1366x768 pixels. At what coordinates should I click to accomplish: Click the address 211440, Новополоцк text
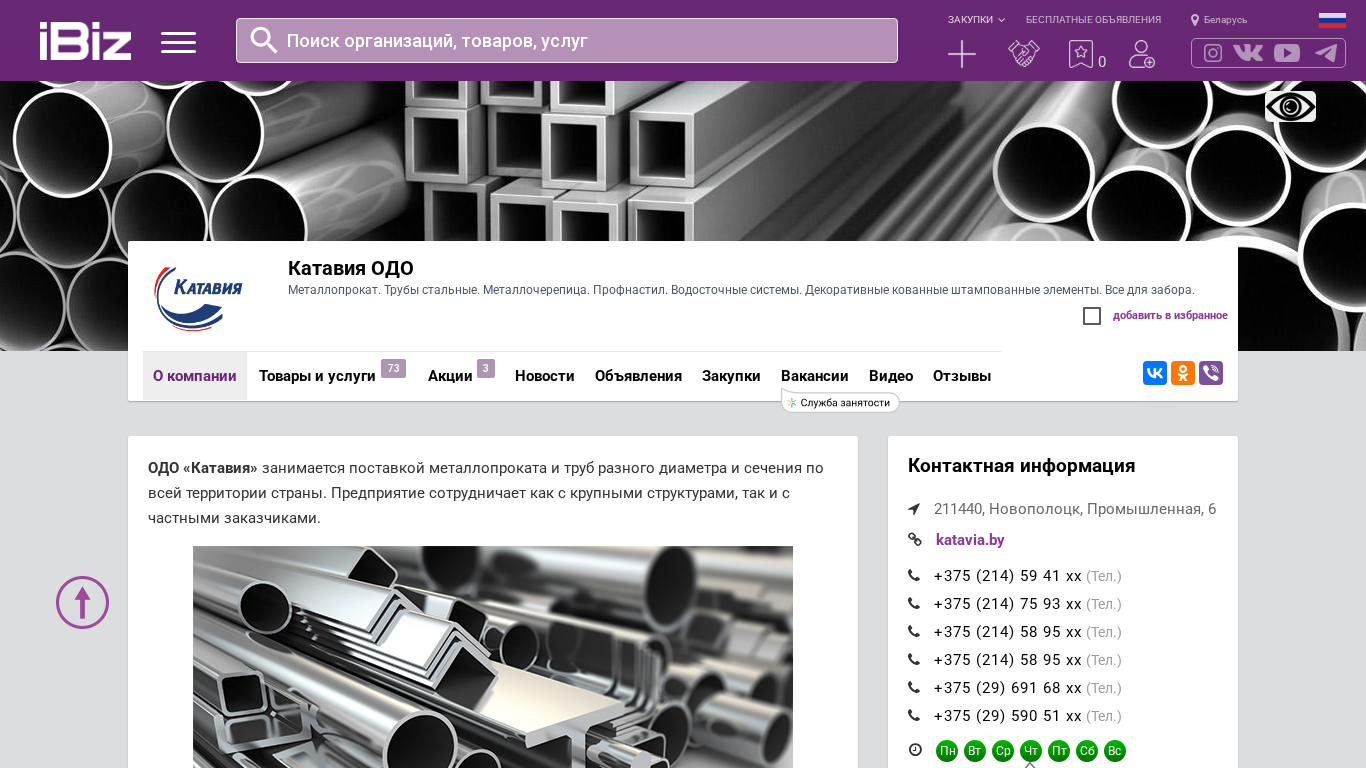1075,509
